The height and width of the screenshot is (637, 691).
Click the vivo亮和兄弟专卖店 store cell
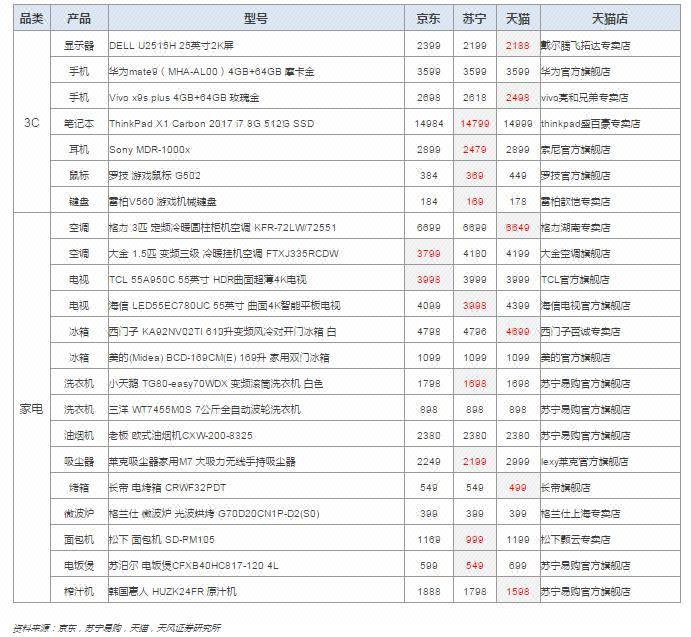[x=610, y=97]
